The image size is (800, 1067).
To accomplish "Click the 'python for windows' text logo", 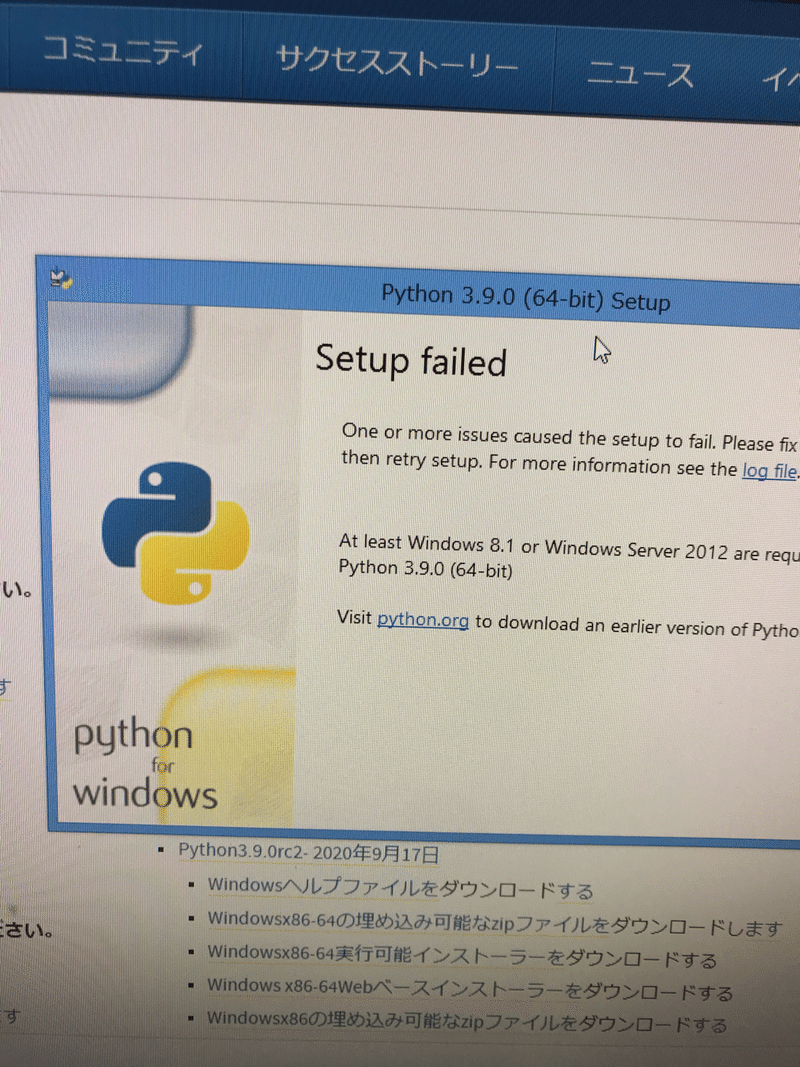I will (145, 762).
